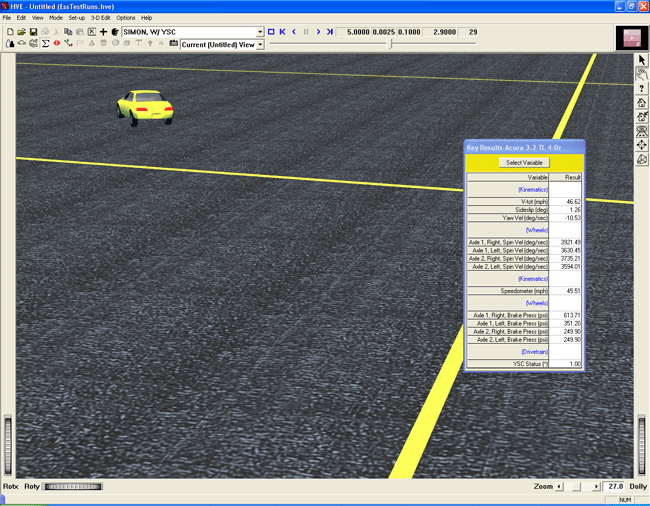This screenshot has height=506, width=650.
Task: Click the New document icon
Action: pyautogui.click(x=9, y=32)
